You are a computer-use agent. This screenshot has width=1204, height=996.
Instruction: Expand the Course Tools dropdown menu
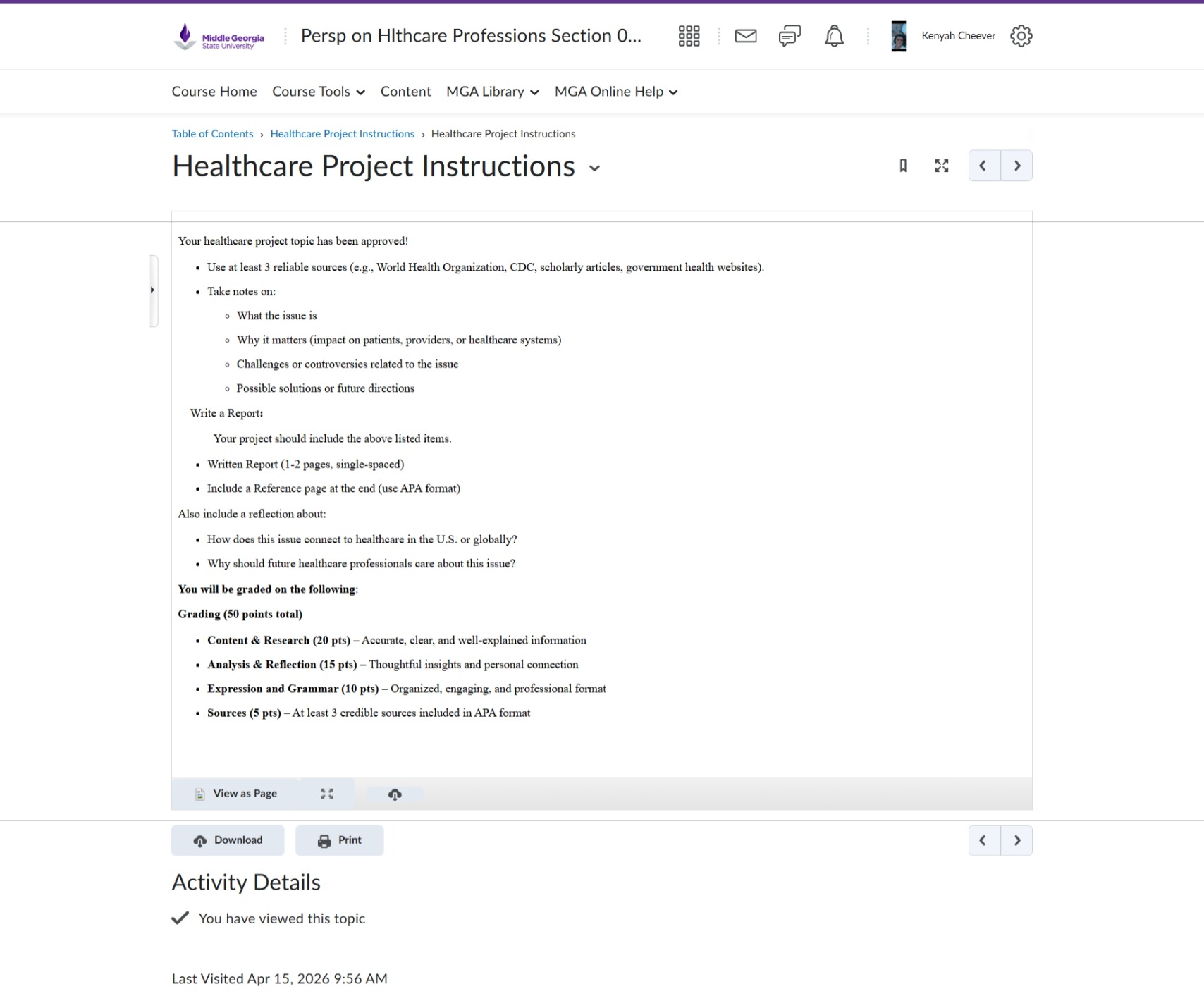(x=319, y=92)
